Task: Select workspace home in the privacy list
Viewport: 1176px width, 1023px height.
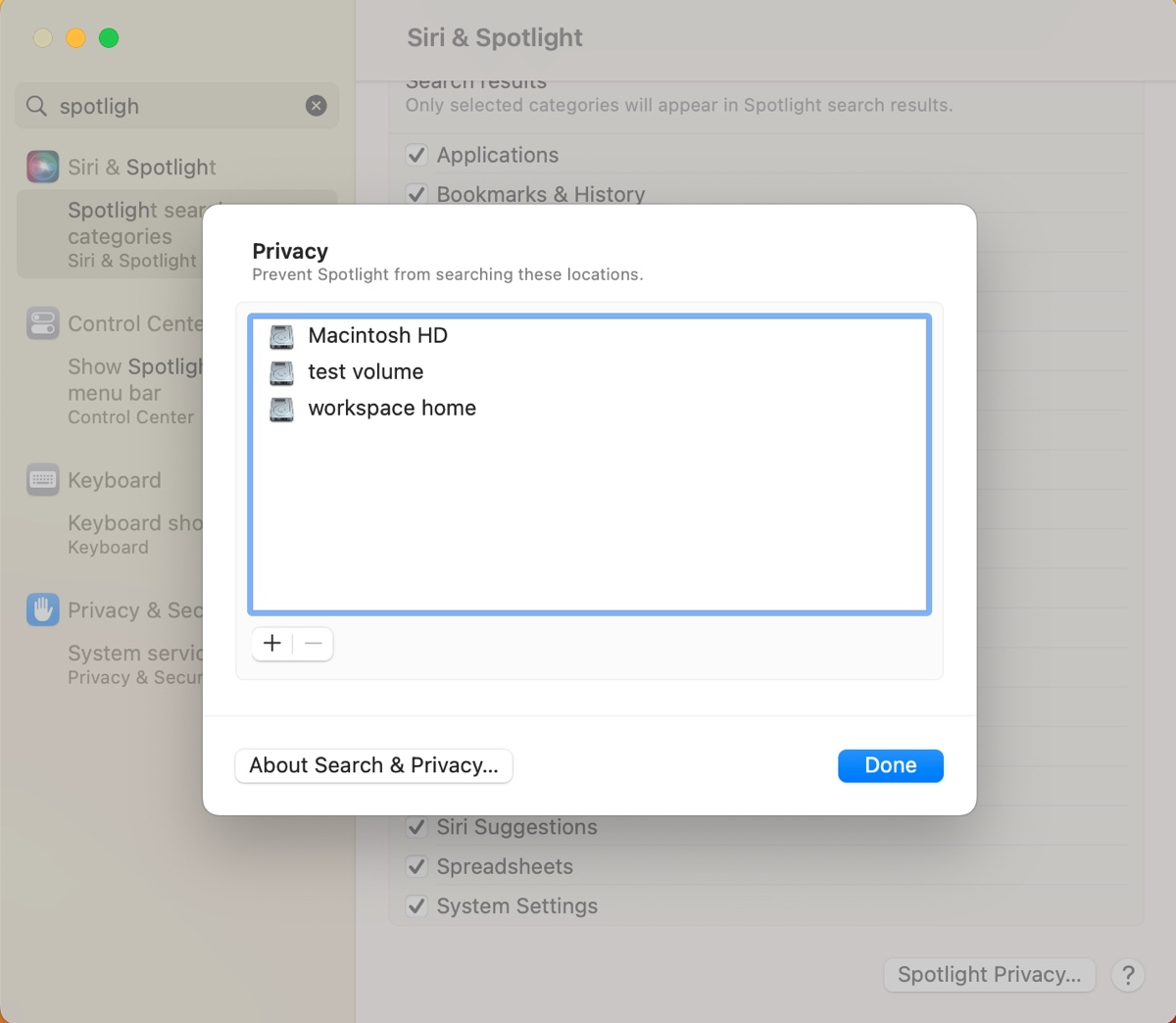Action: click(589, 409)
